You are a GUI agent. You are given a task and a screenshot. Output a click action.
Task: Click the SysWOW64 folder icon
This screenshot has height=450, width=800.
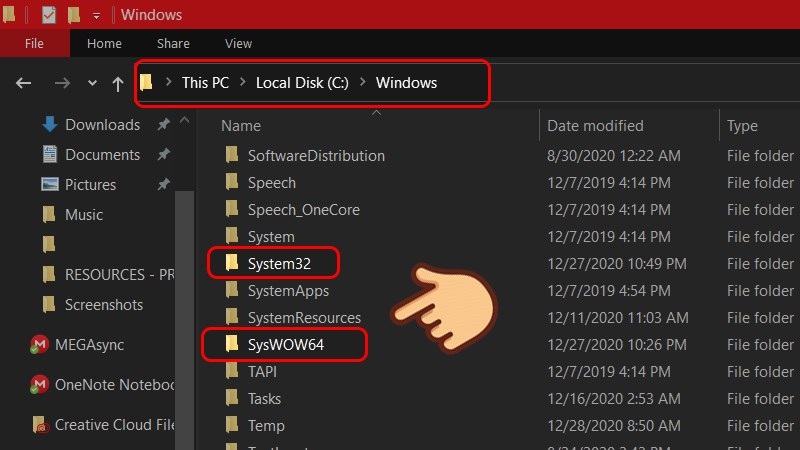click(232, 343)
